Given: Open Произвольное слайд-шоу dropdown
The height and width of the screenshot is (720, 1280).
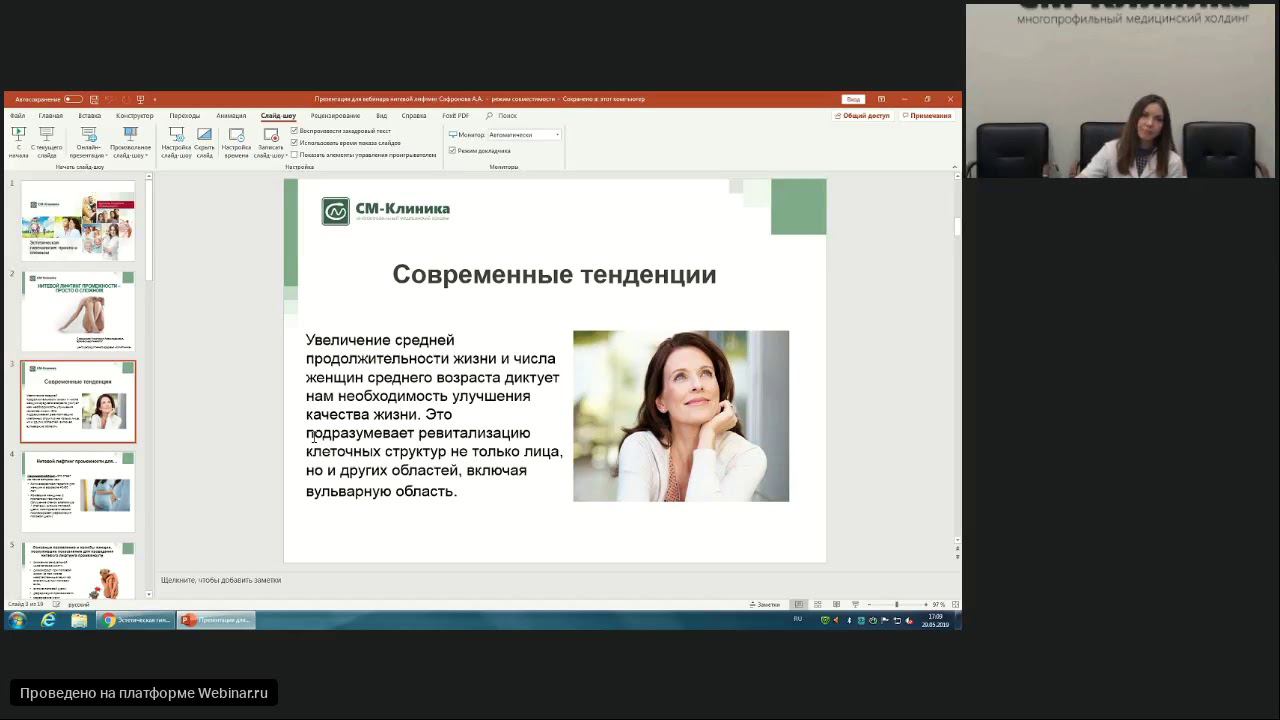Looking at the screenshot, I should [x=130, y=142].
